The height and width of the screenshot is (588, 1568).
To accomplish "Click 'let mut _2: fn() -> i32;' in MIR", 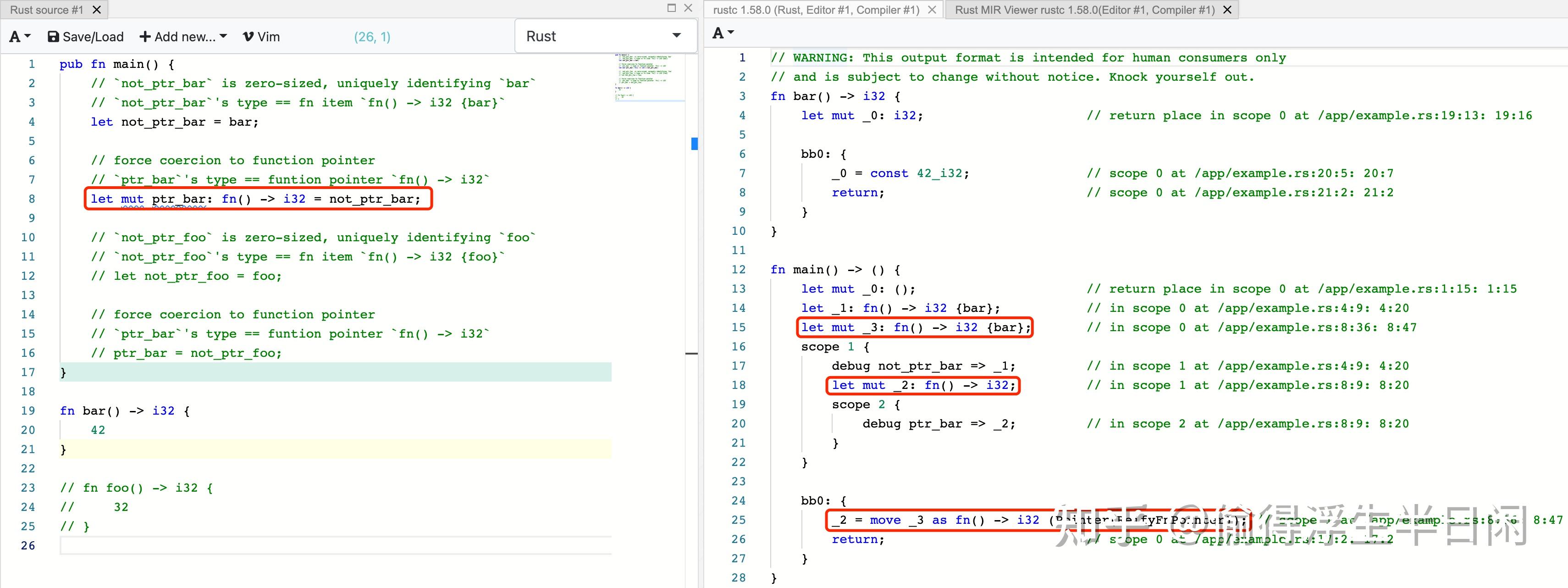I will coord(923,385).
